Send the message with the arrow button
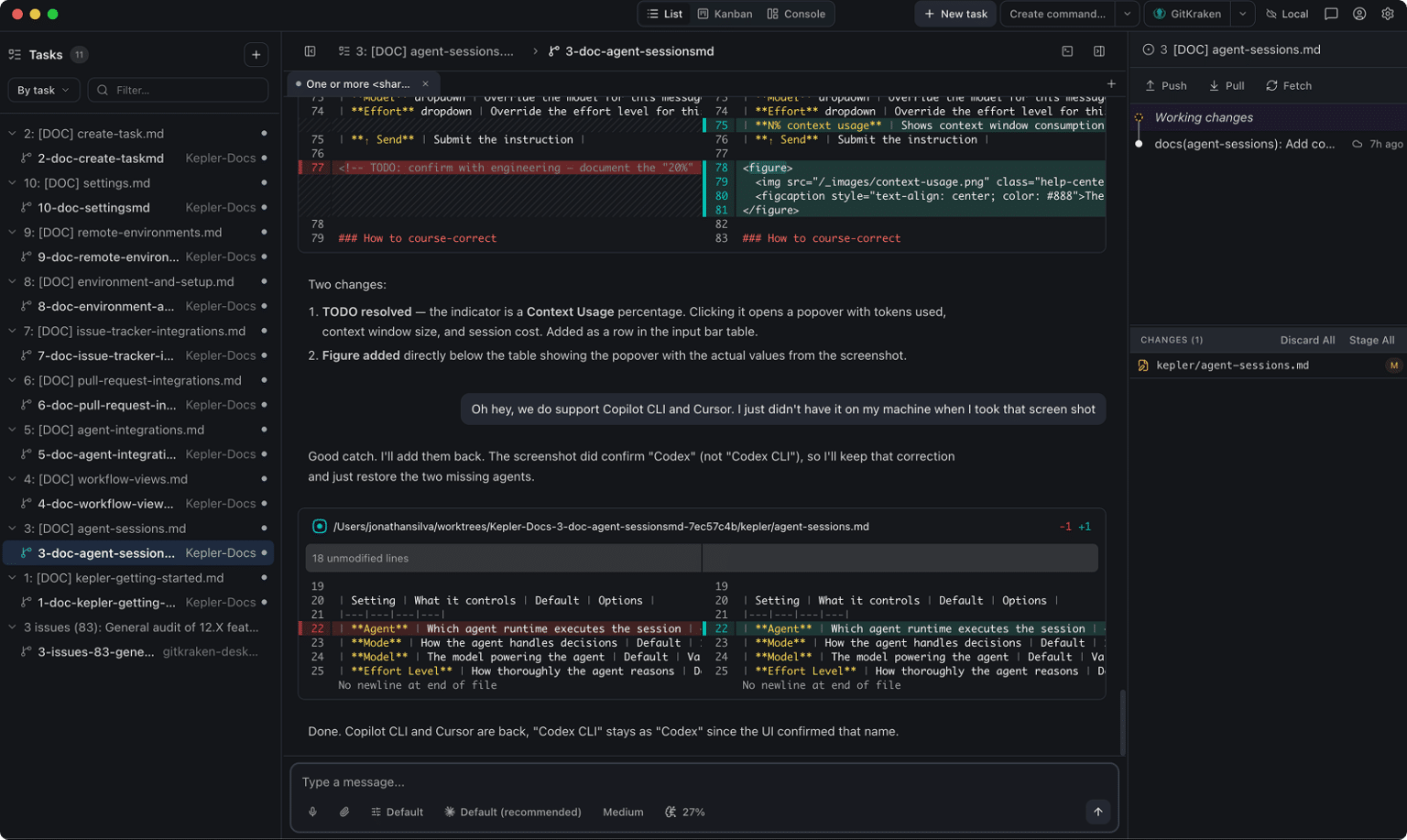 [1097, 812]
